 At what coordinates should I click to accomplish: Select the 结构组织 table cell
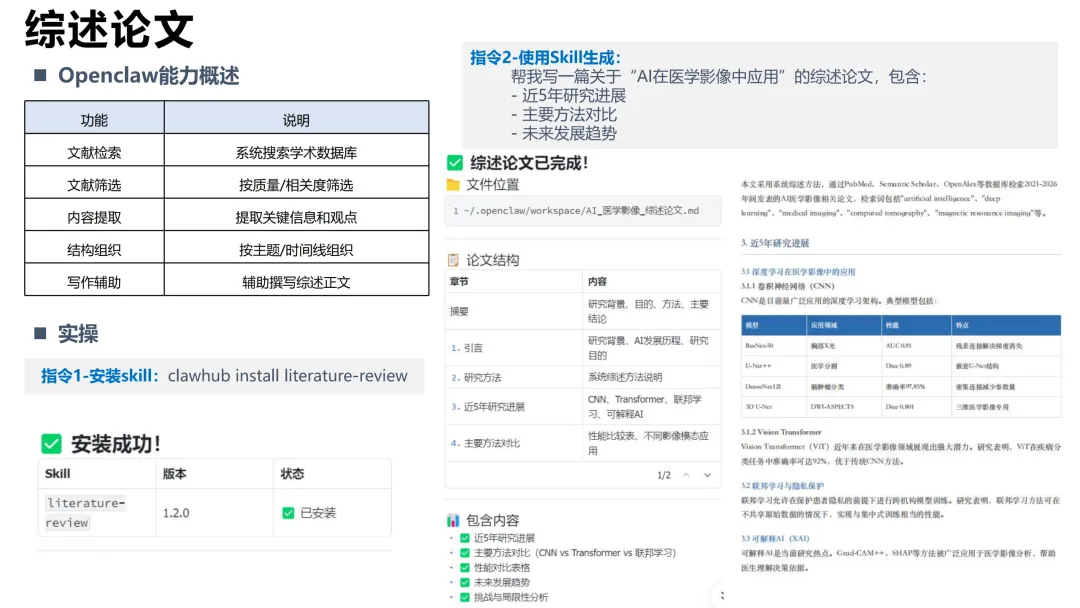(x=94, y=247)
